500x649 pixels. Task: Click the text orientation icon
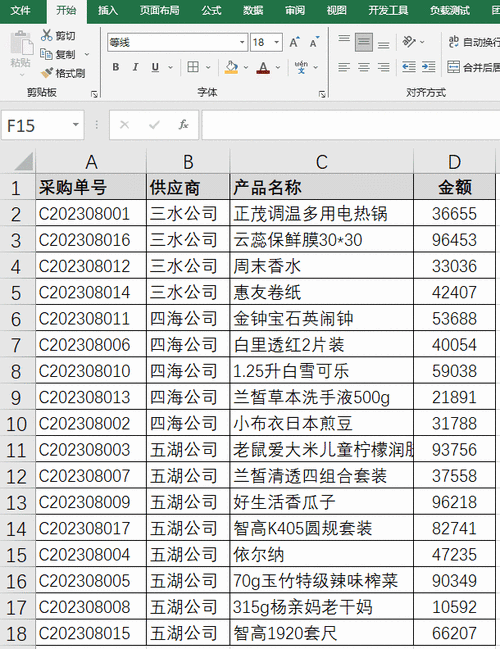click(409, 42)
